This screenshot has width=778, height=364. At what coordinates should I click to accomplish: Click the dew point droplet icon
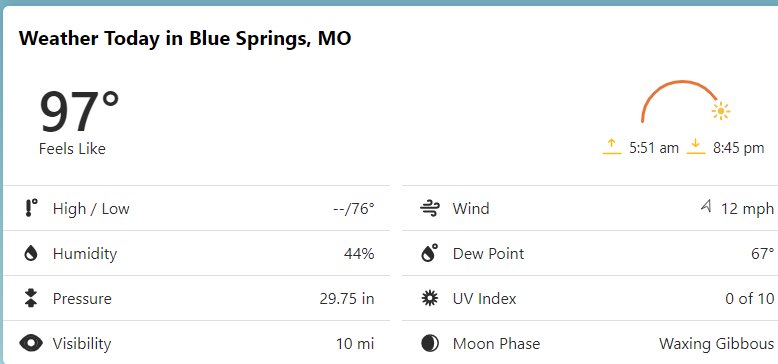[x=430, y=253]
